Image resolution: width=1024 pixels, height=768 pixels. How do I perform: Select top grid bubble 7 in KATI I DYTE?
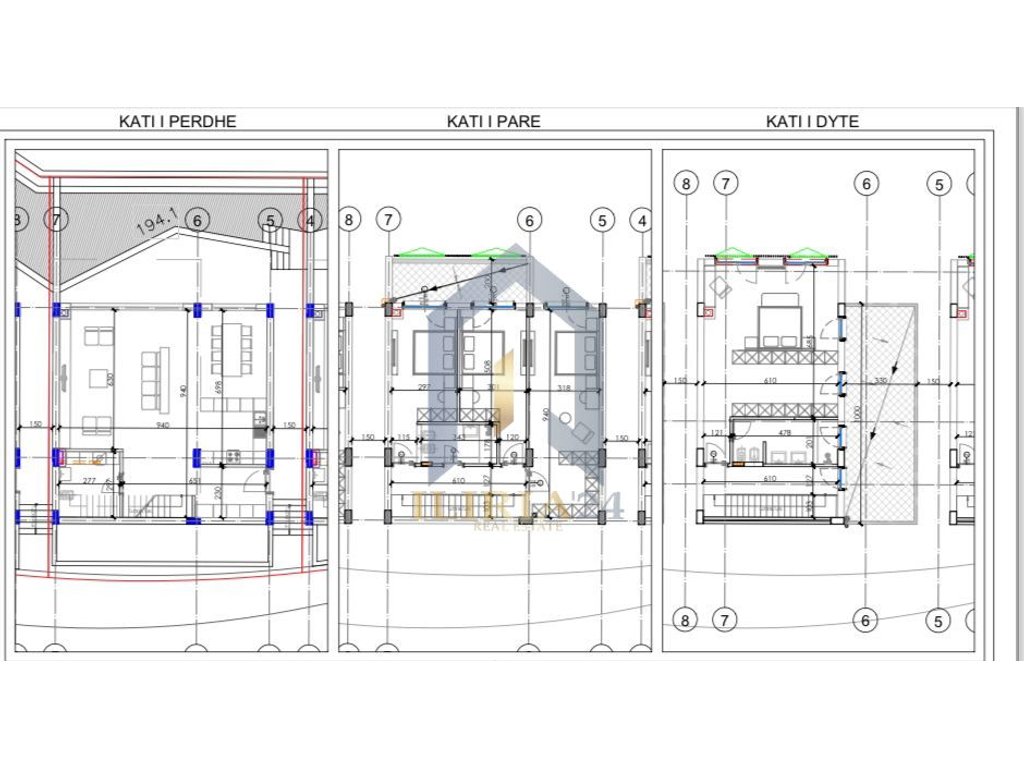(726, 183)
